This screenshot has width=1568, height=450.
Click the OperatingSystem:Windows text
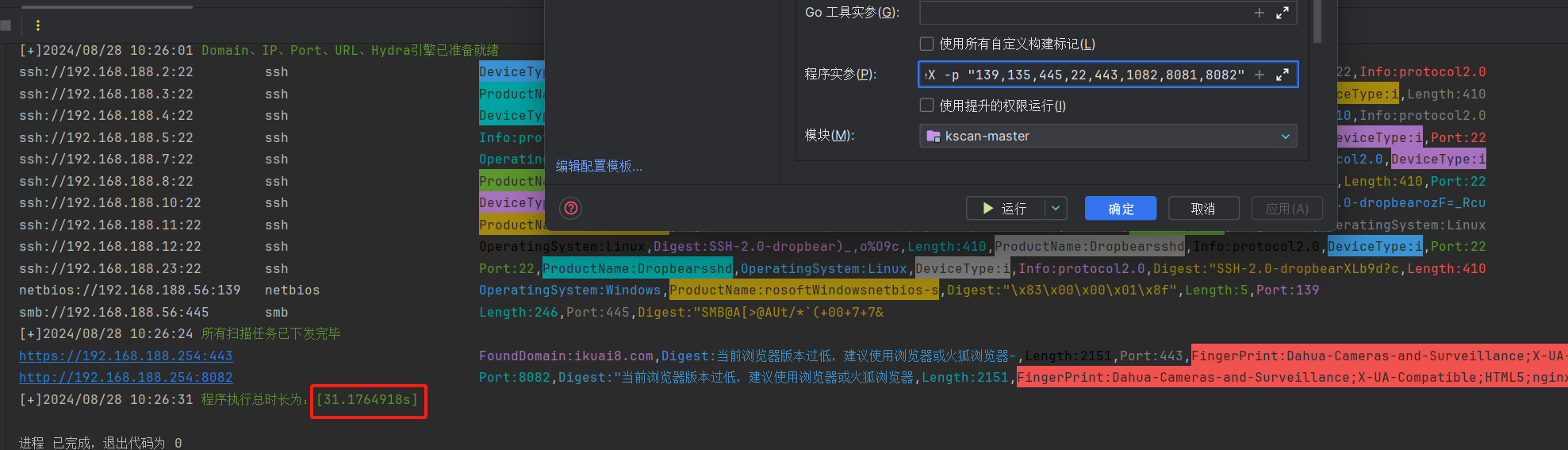[x=570, y=290]
